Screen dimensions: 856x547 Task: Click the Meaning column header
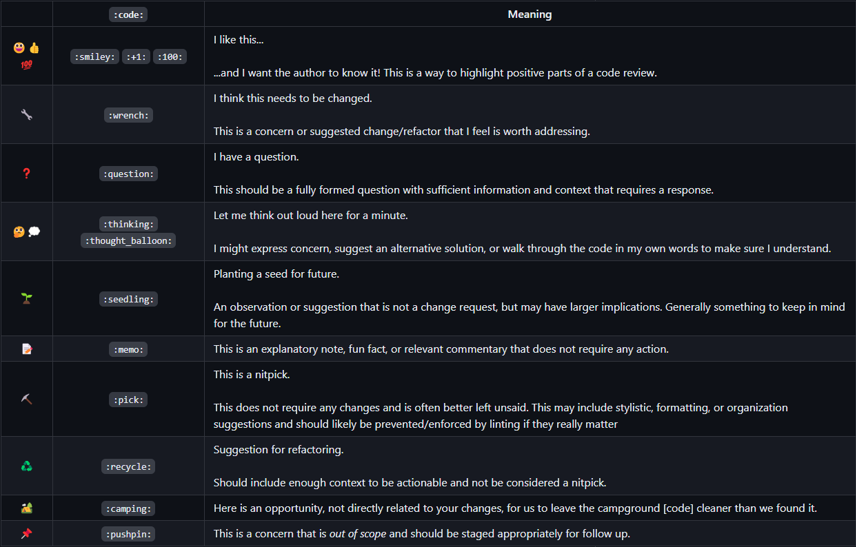coord(529,14)
